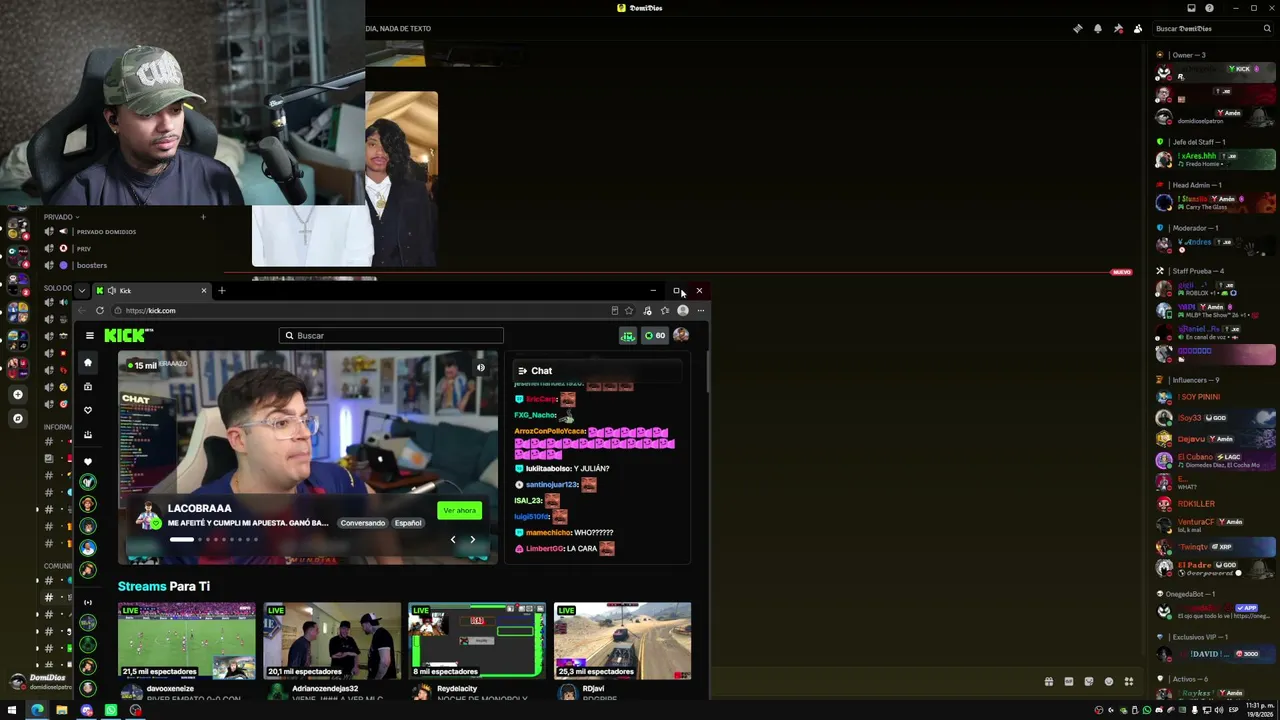Open the Windows Start menu
This screenshot has height=720, width=1280.
[x=12, y=711]
